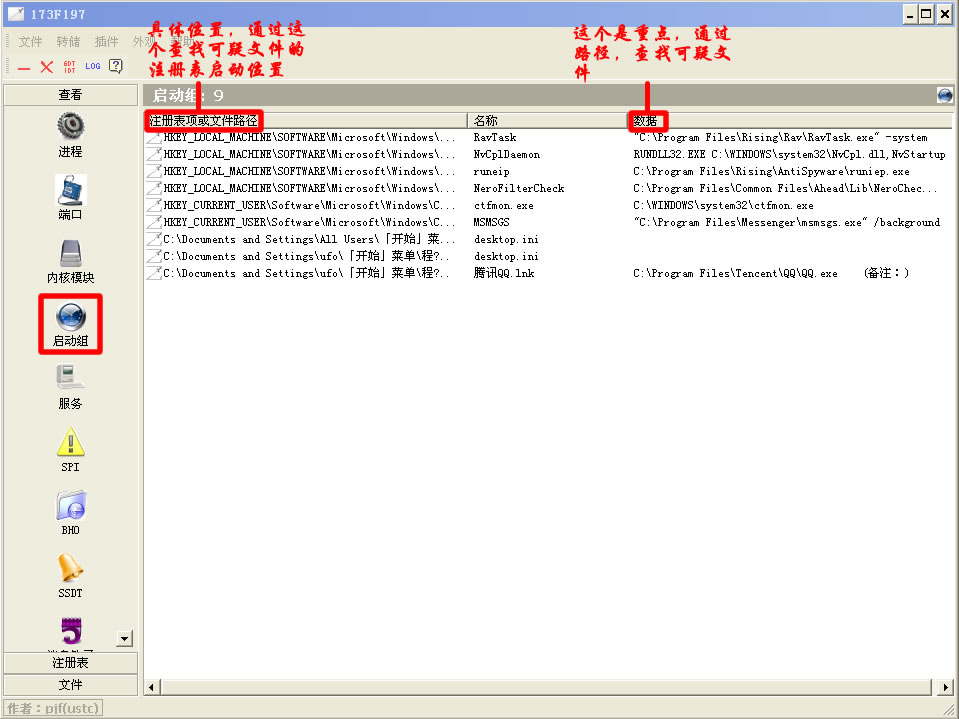Image resolution: width=959 pixels, height=719 pixels.
Task: Click the purple icon below SSDT
Action: [71, 631]
